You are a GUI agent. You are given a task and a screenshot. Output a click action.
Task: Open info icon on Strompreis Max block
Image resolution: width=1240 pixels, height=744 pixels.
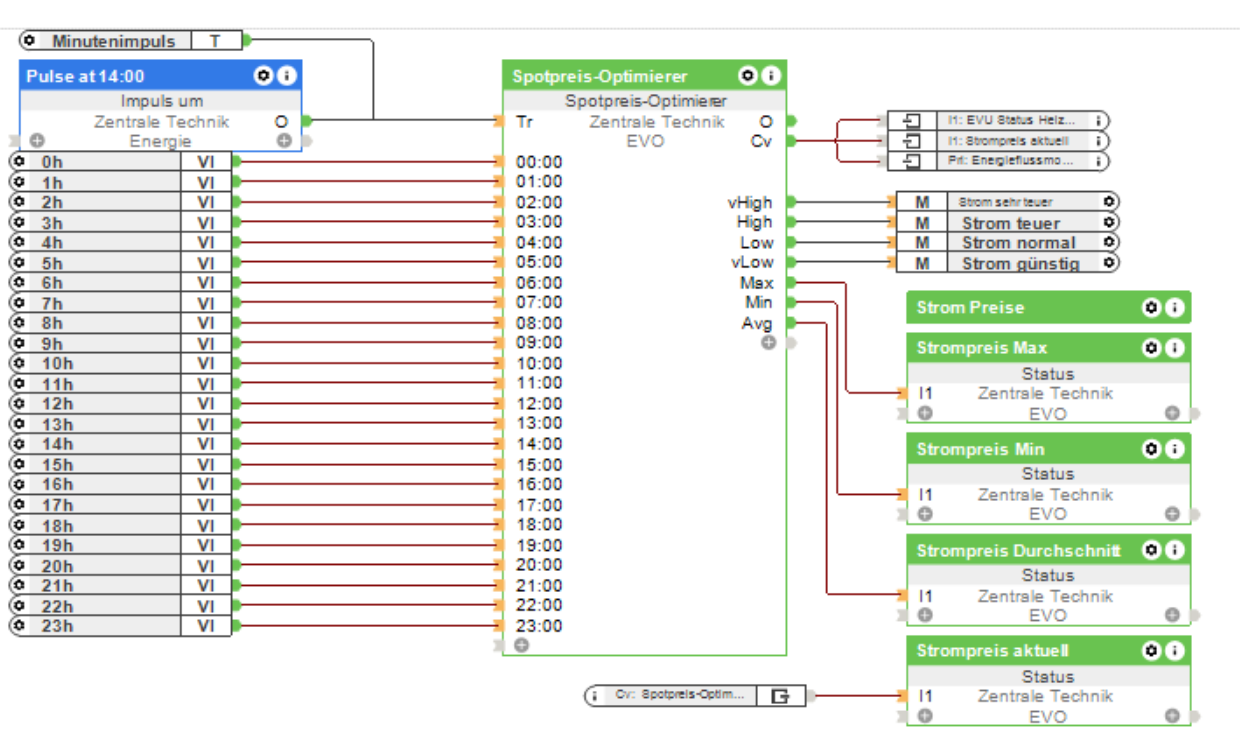click(1175, 348)
